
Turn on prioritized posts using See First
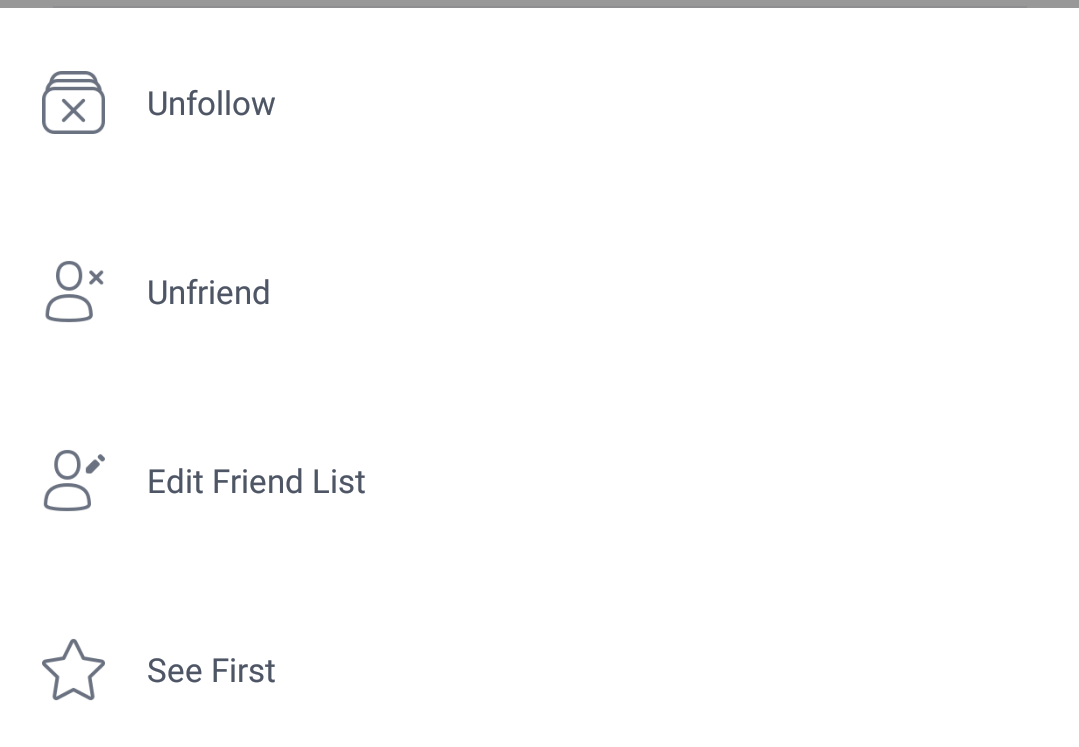211,670
